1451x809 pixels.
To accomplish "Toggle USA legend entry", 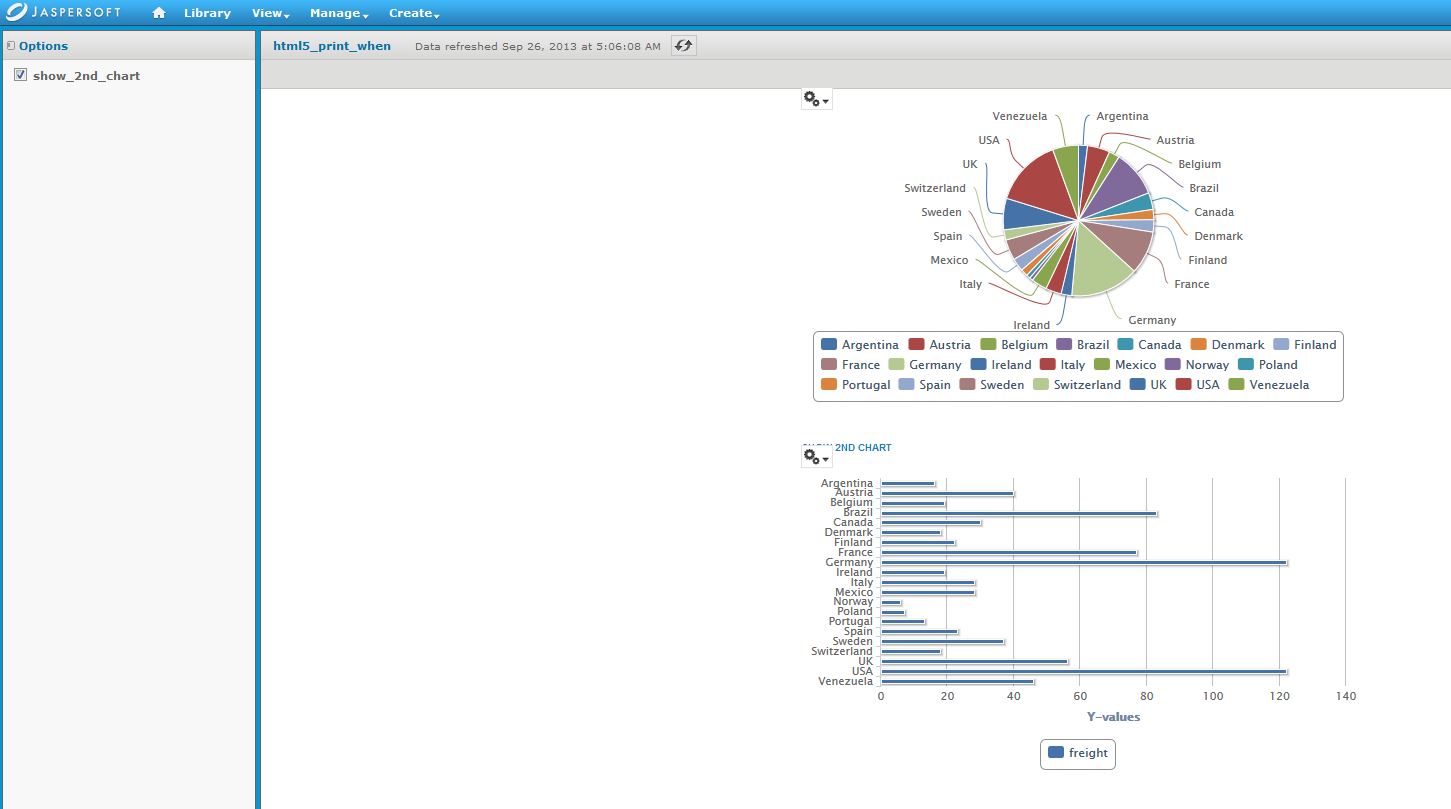I will (x=1198, y=384).
